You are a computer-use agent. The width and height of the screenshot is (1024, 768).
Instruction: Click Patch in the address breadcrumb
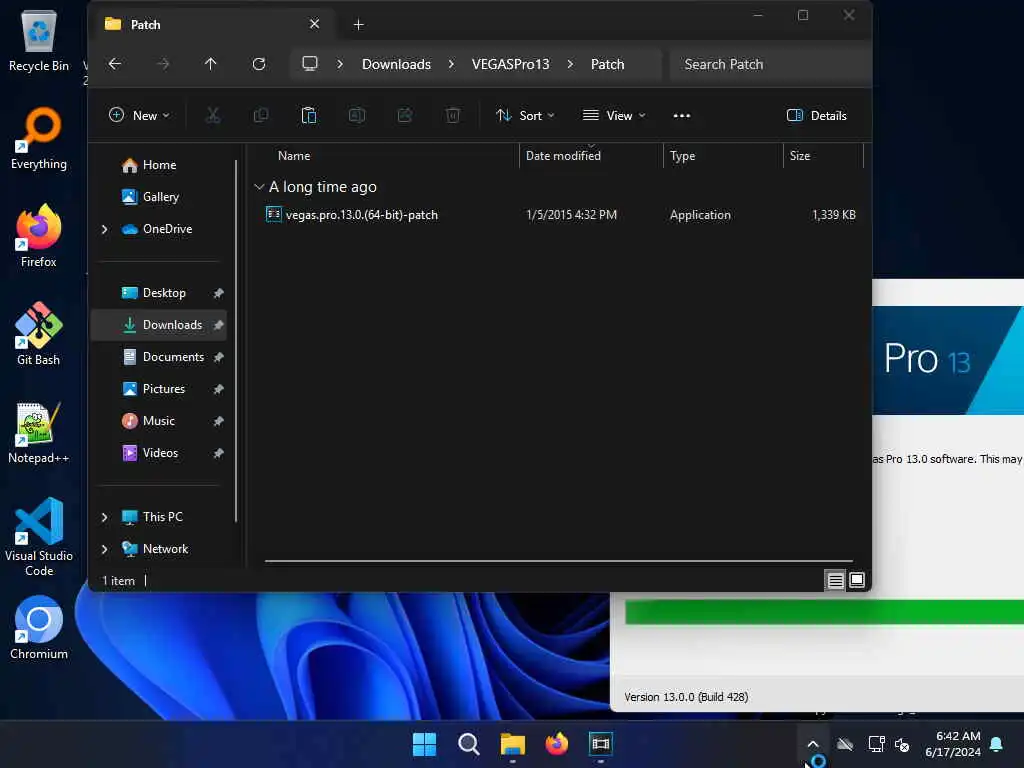click(607, 64)
